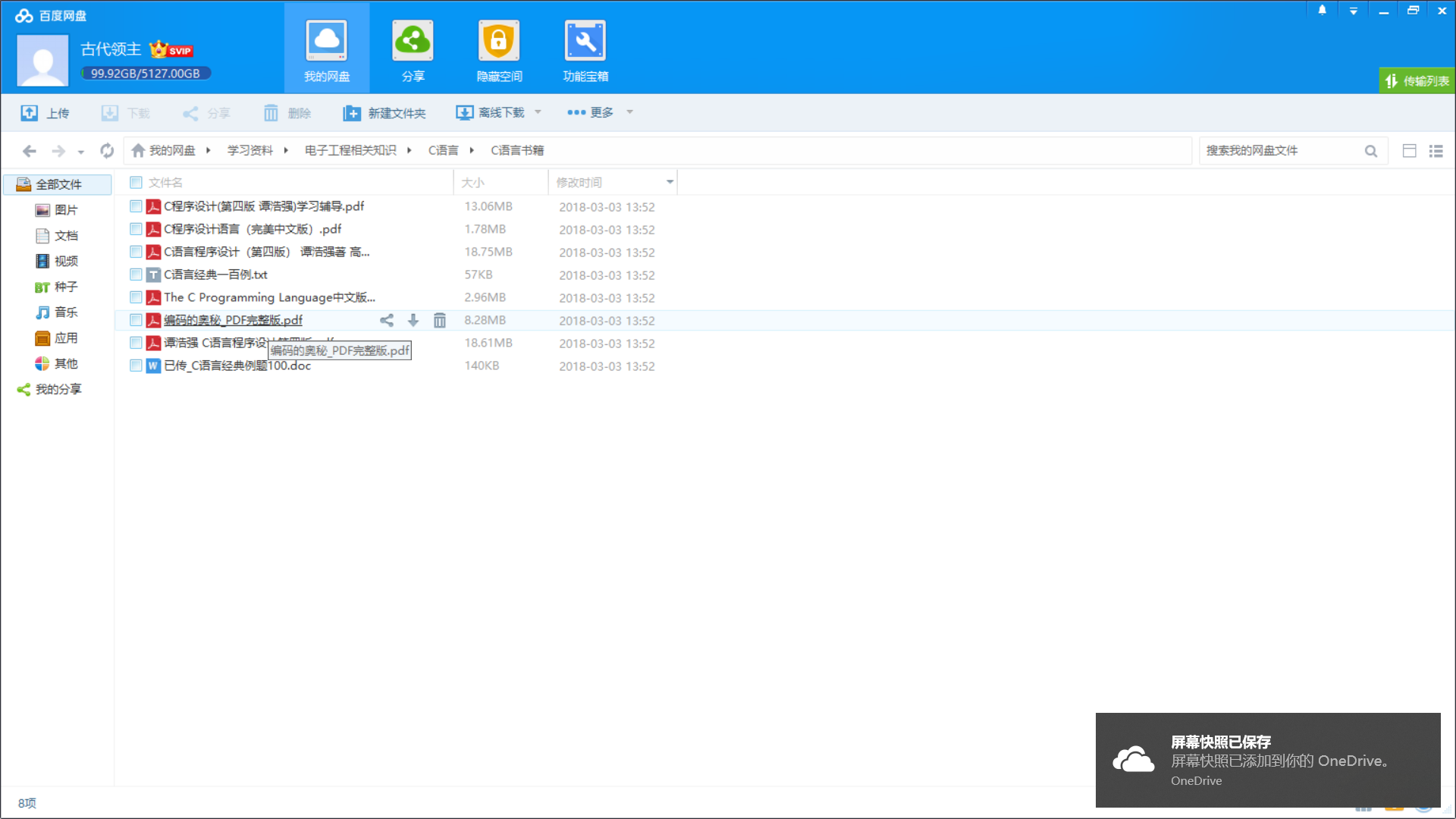Filter by 文档 in sidebar
This screenshot has width=1456, height=819.
coord(58,236)
